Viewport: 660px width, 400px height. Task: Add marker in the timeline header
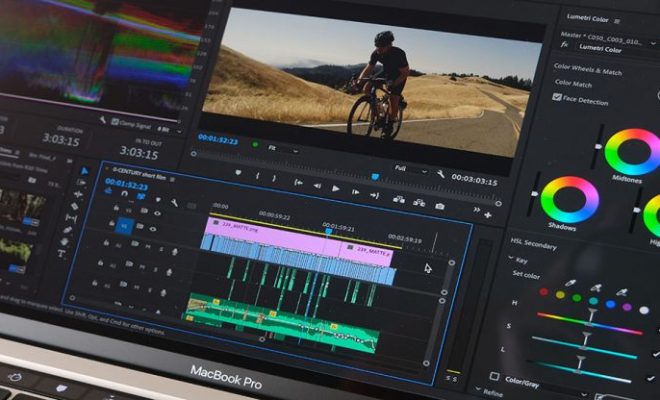(x=158, y=199)
